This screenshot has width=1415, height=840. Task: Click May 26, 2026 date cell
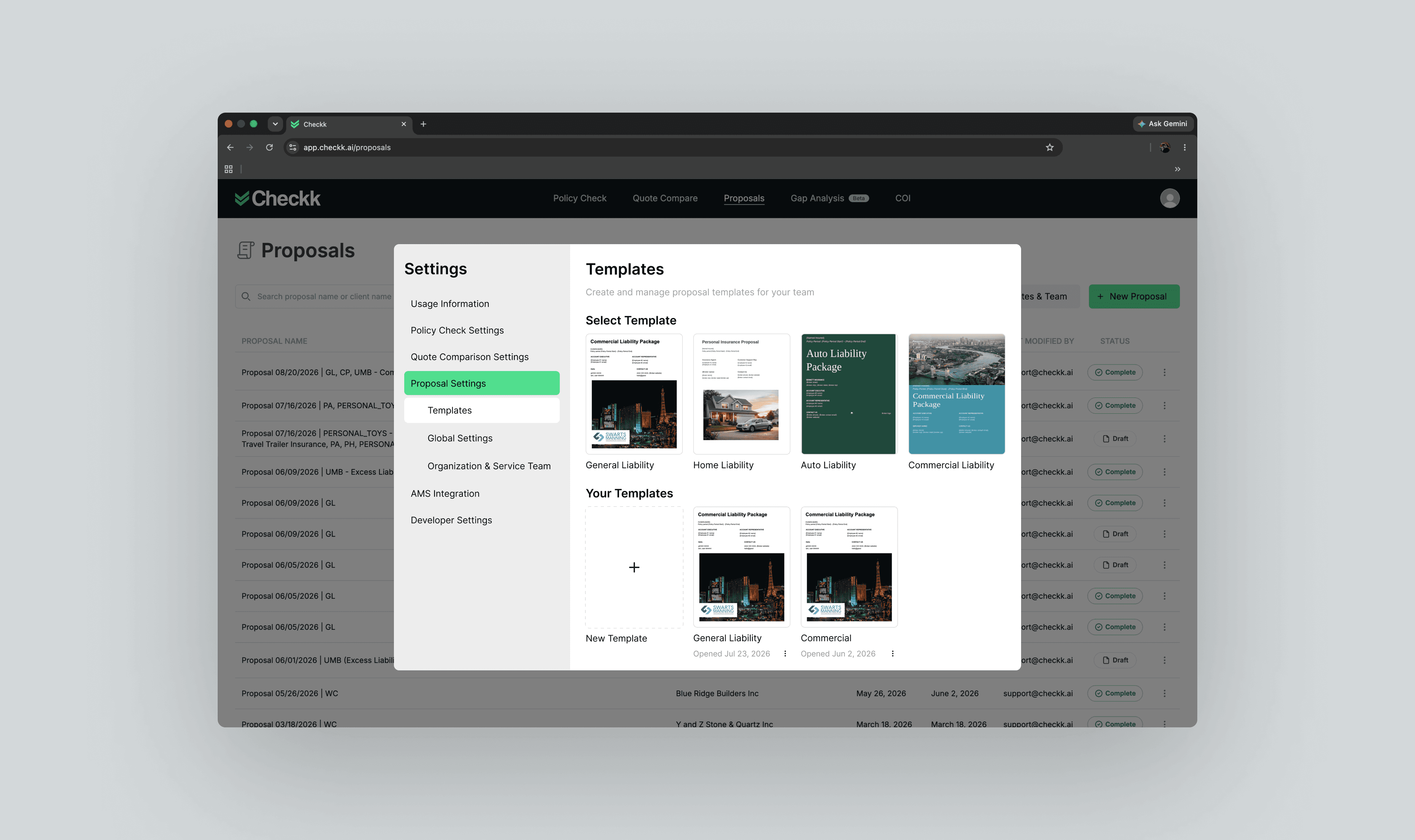(881, 693)
